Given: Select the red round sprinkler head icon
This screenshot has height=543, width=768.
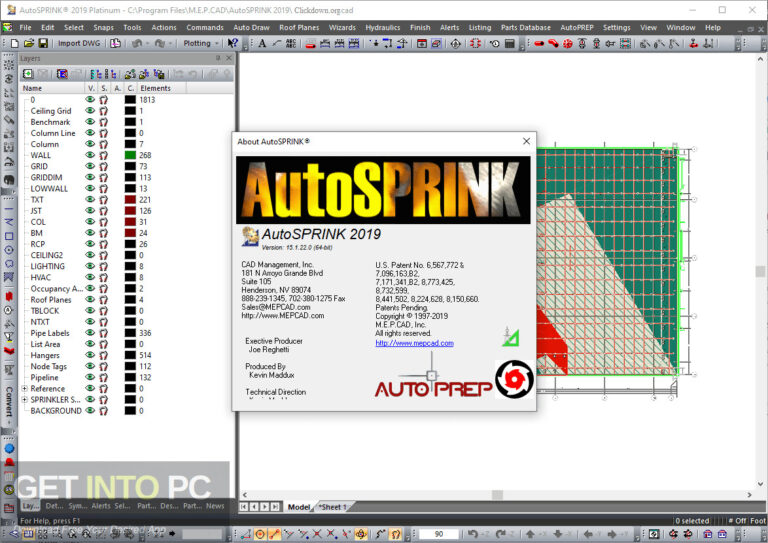Looking at the screenshot, I should pyautogui.click(x=567, y=44).
